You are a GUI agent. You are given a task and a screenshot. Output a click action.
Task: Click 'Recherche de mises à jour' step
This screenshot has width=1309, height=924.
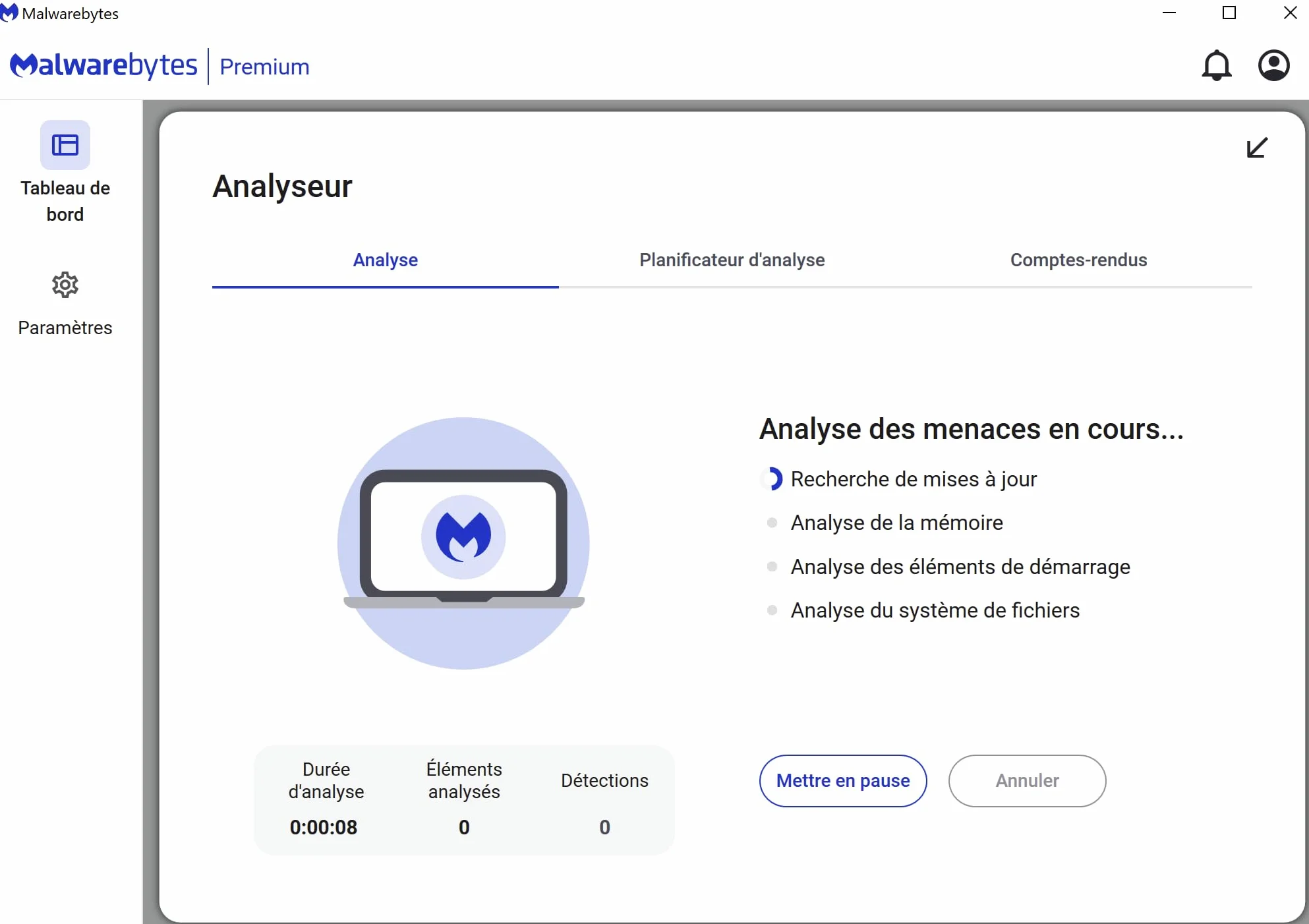pyautogui.click(x=914, y=479)
